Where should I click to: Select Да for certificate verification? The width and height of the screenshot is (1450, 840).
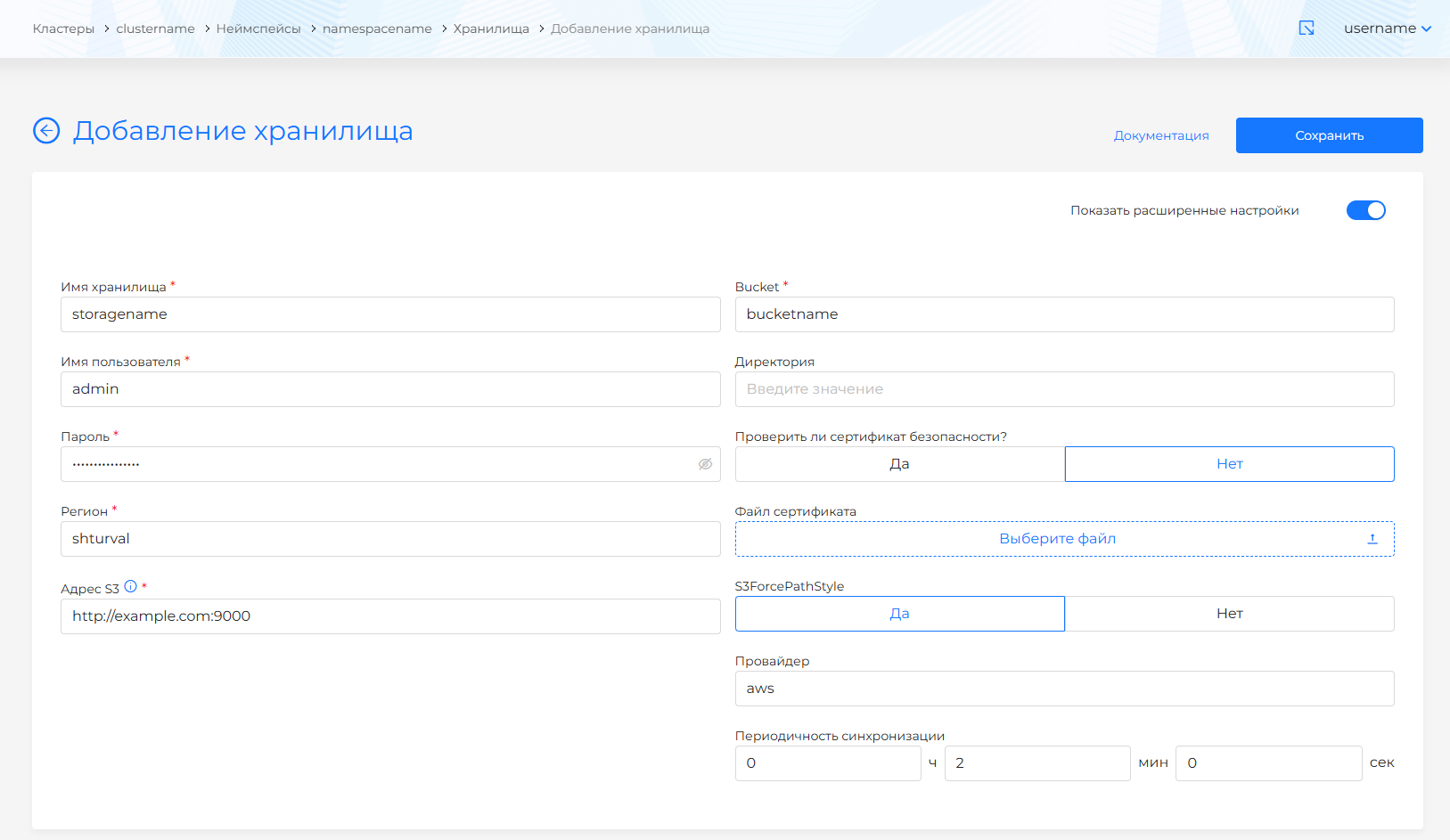tap(899, 464)
